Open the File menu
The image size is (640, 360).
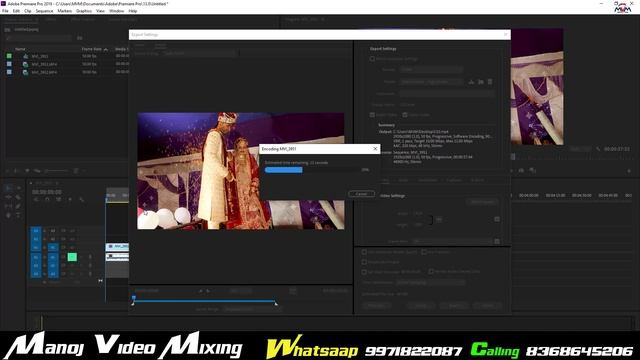pos(5,11)
